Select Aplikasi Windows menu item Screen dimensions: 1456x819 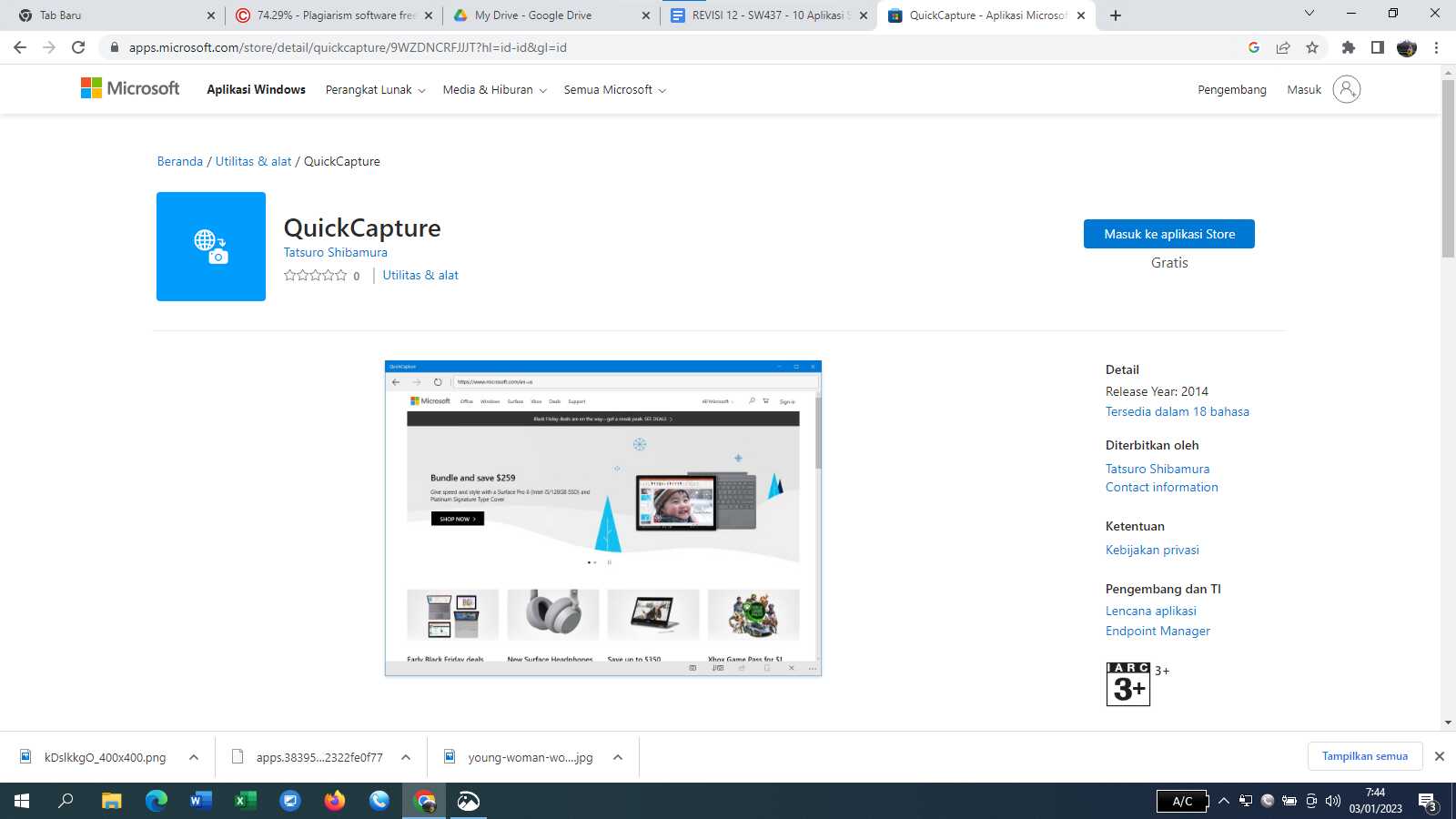coord(256,89)
